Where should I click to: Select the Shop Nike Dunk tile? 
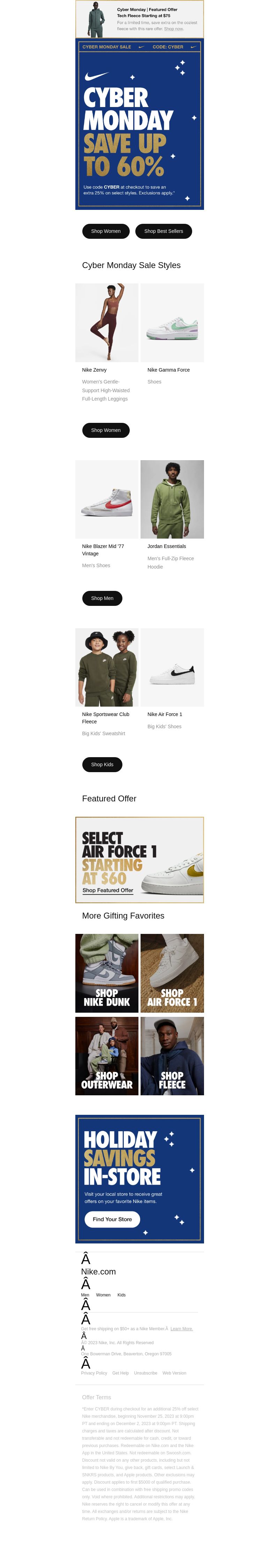point(107,973)
